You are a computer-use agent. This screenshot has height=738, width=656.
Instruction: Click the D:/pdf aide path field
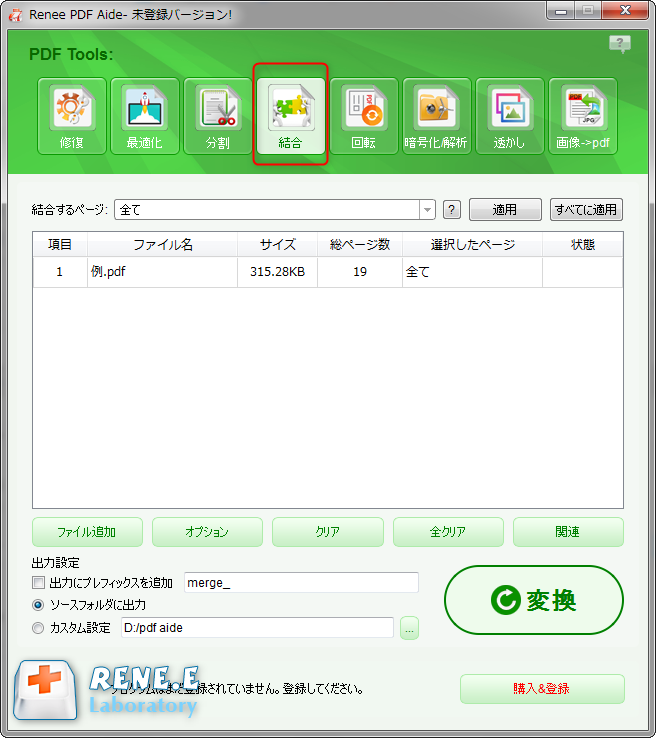pos(257,628)
